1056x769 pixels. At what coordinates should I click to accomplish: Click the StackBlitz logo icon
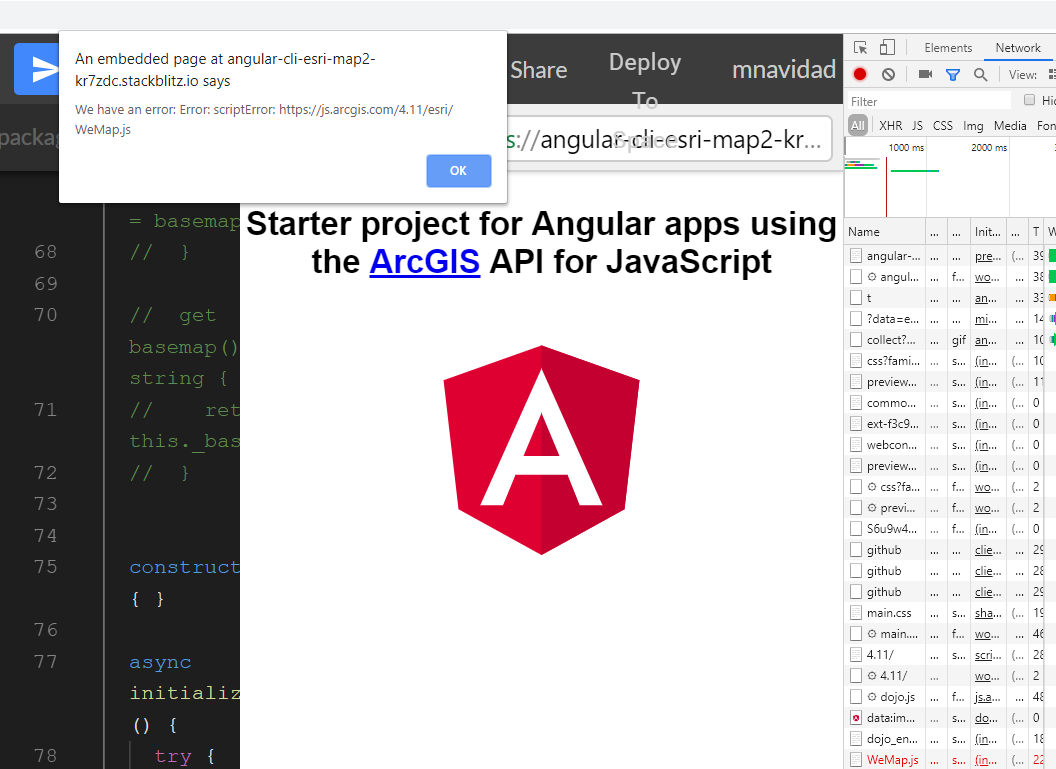(x=37, y=69)
